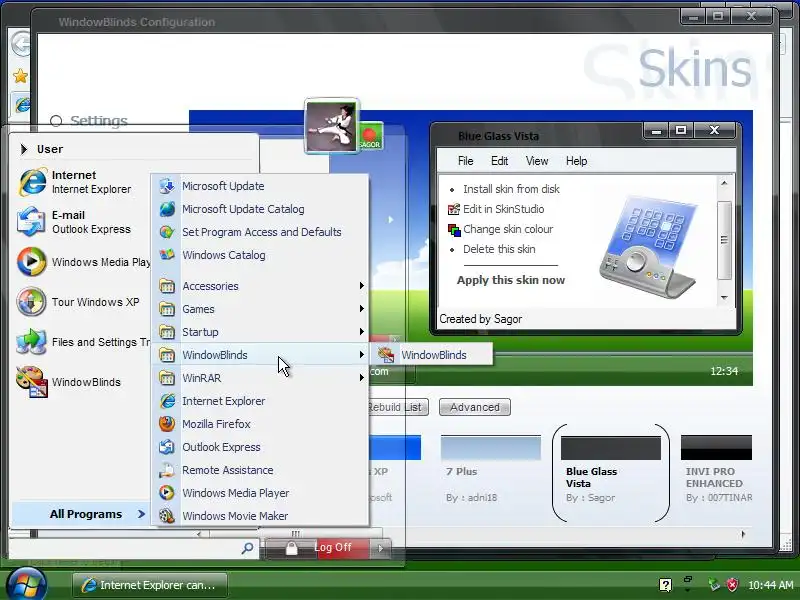Open Windows Media Player from Start menu left column
800x600 pixels.
pos(82,262)
